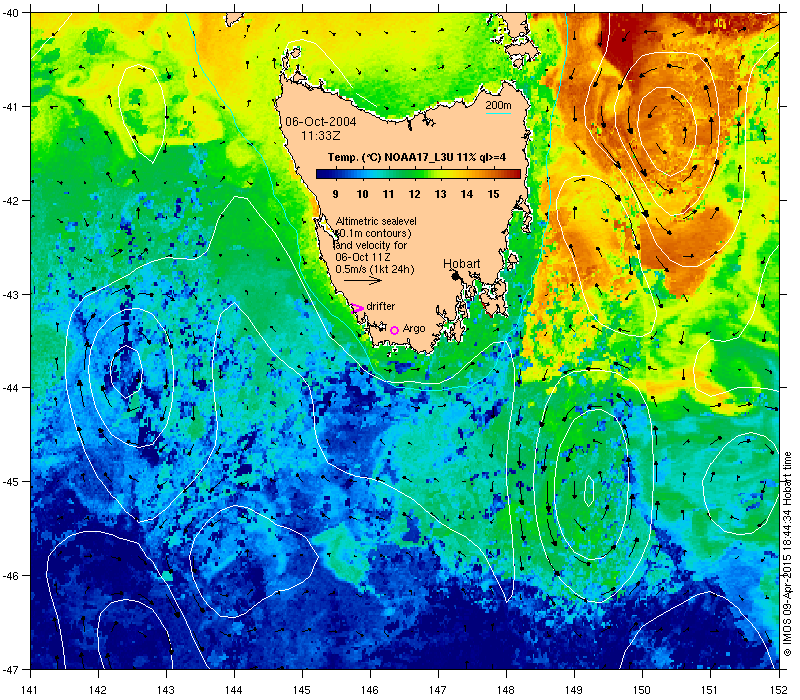Click the '141' longitude axis label
The width and height of the screenshot is (800, 700).
click(30, 690)
